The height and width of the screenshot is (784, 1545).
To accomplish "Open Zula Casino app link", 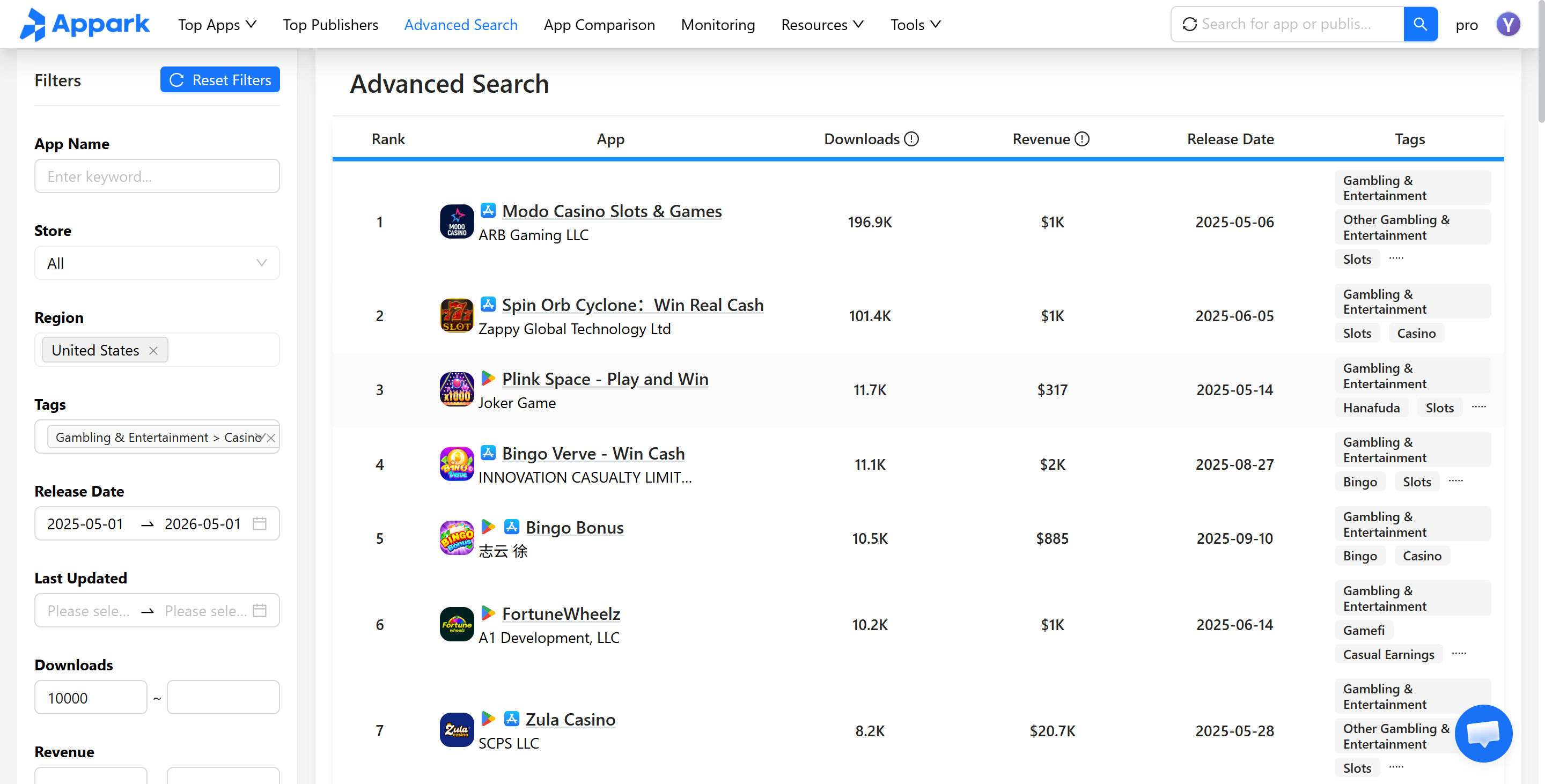I will click(x=570, y=719).
